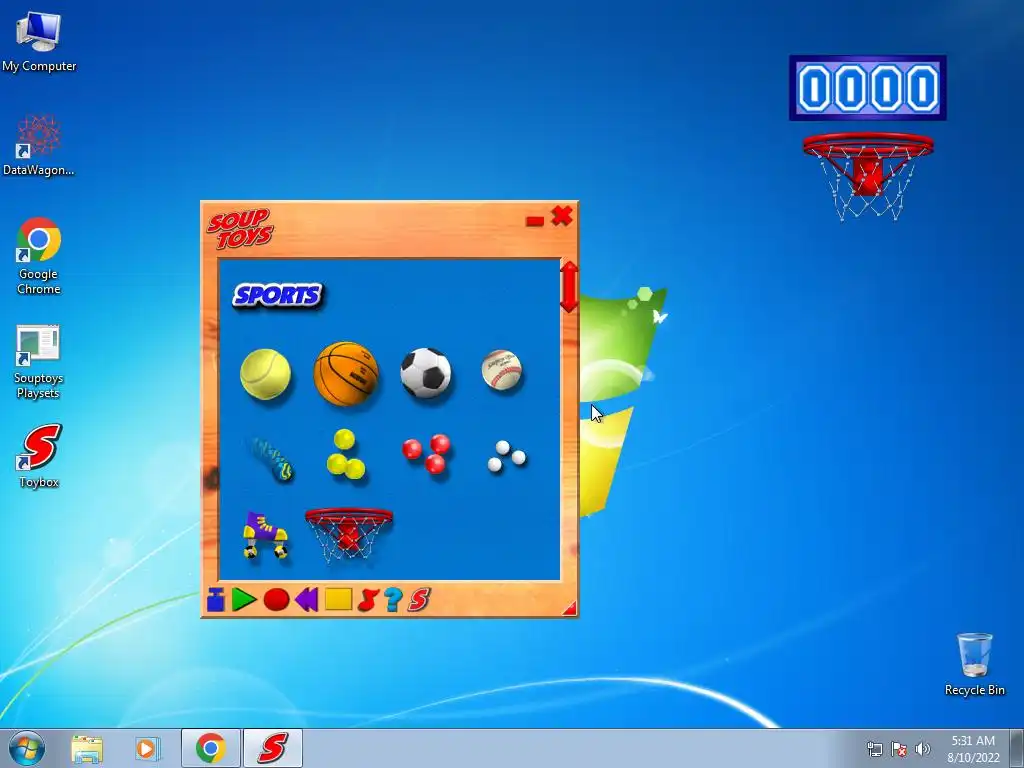The height and width of the screenshot is (768, 1024).
Task: Click the Souptoys taskbar button
Action: 273,748
